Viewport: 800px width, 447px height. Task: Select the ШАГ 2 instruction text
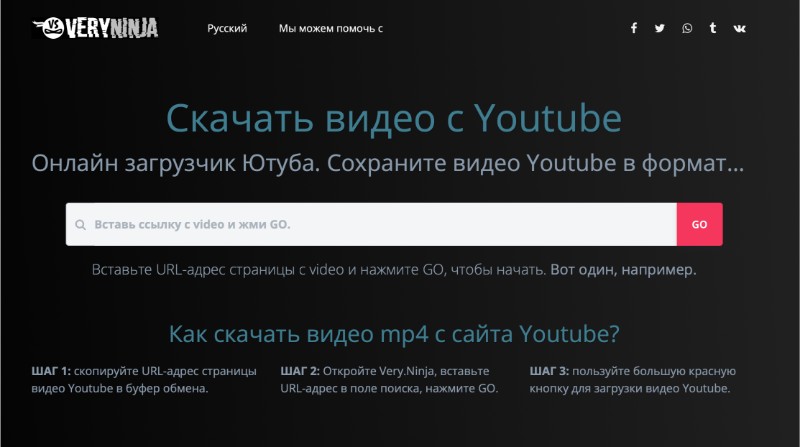389,380
